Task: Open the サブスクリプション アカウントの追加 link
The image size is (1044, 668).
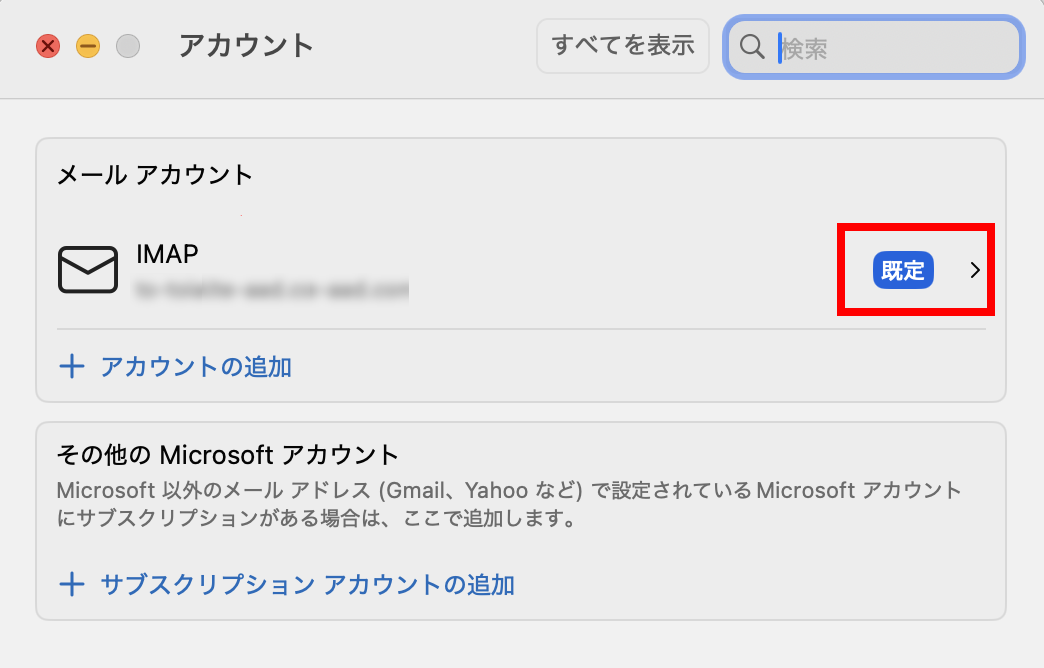Action: [x=308, y=584]
